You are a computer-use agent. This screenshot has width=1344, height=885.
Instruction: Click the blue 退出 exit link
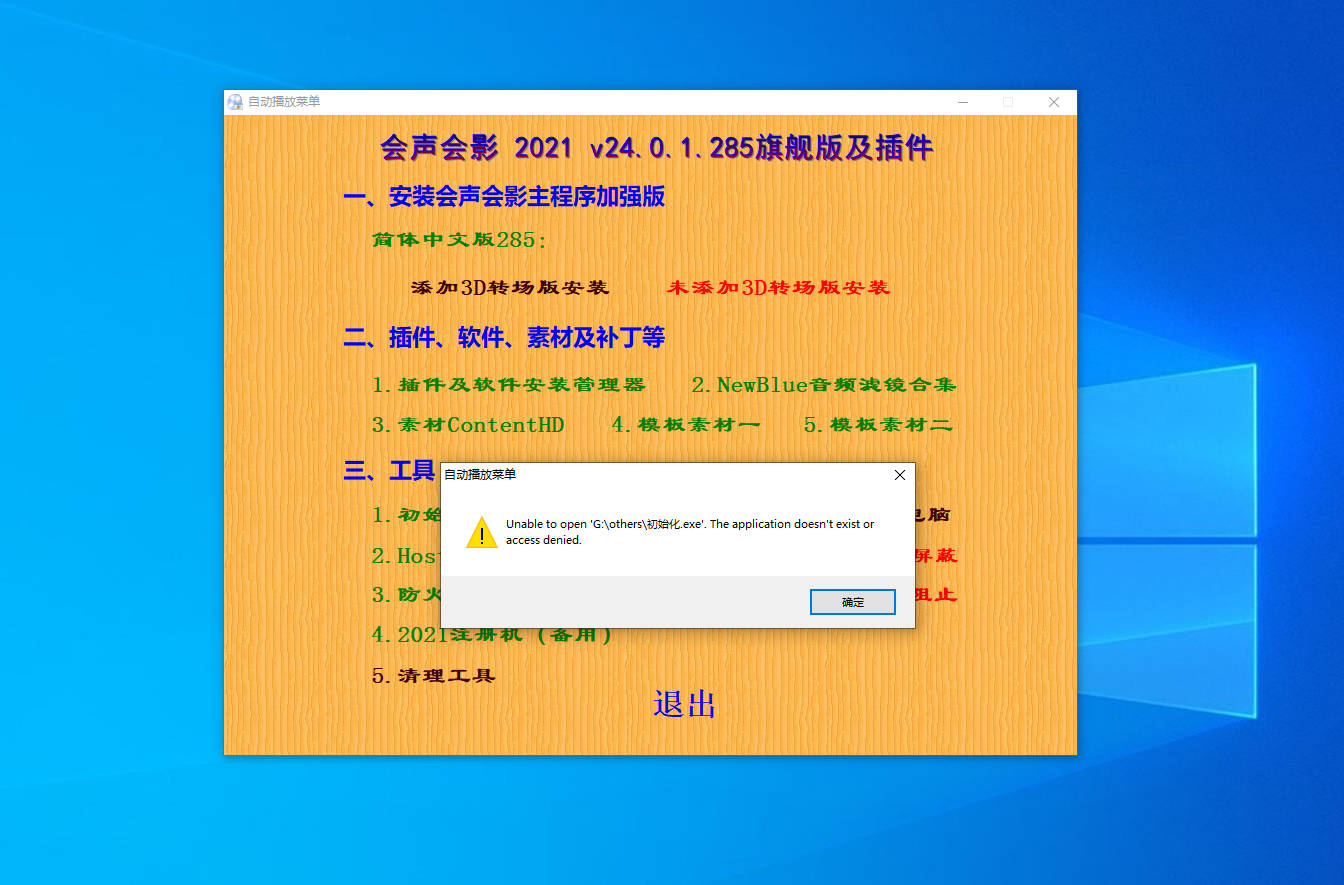point(685,704)
